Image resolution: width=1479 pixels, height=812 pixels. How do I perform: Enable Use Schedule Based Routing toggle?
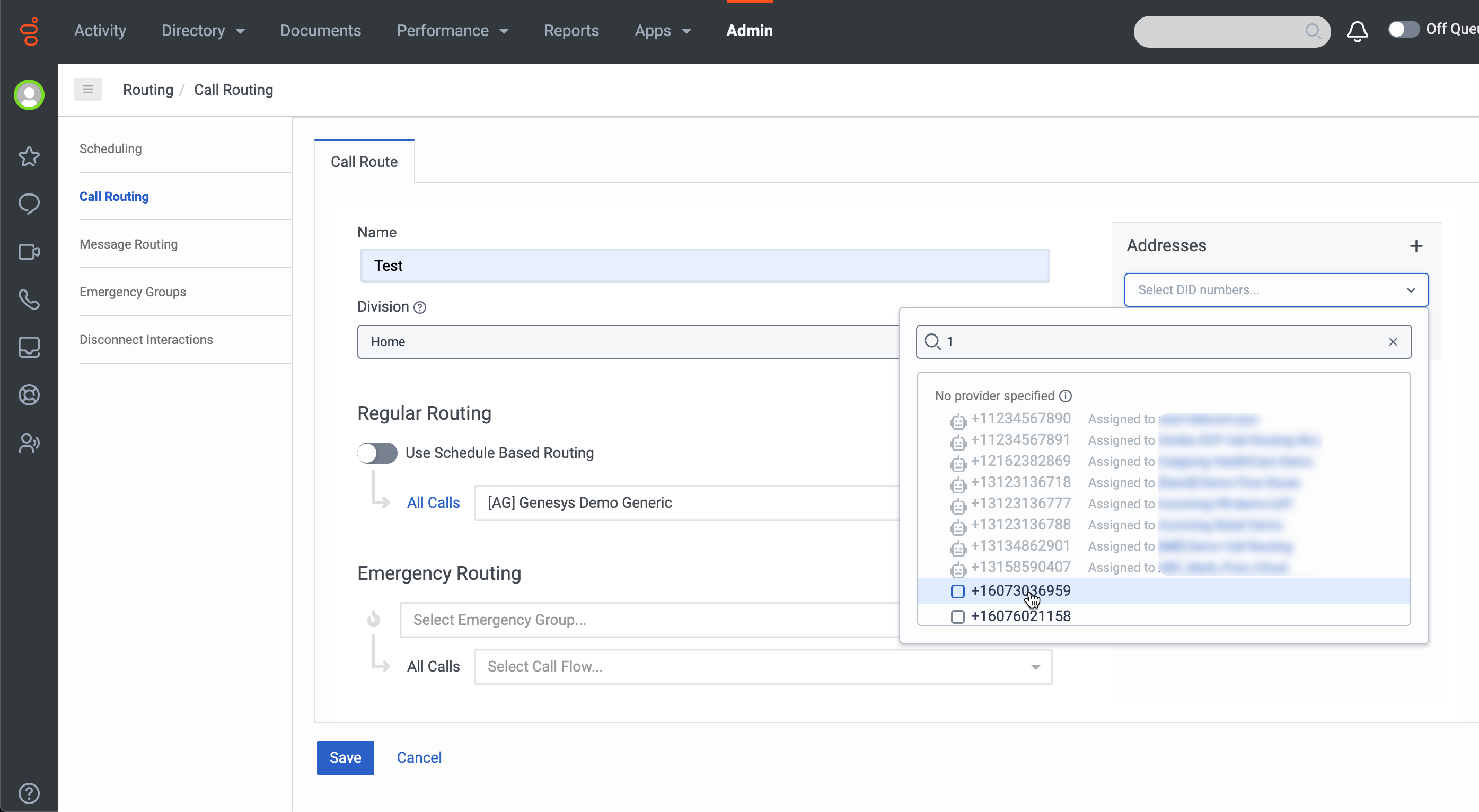click(377, 453)
